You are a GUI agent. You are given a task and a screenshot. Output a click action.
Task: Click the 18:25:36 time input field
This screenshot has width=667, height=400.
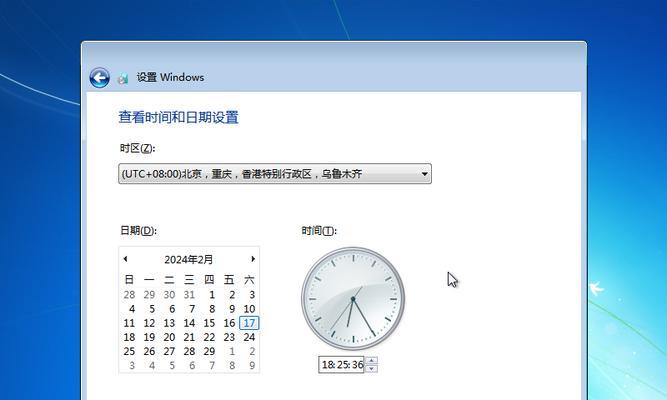[x=342, y=365]
